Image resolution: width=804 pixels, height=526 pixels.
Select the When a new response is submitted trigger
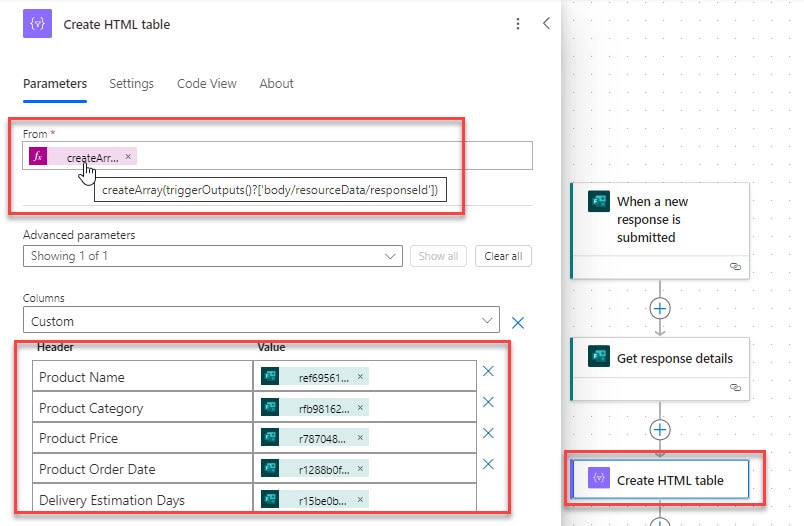tap(660, 231)
